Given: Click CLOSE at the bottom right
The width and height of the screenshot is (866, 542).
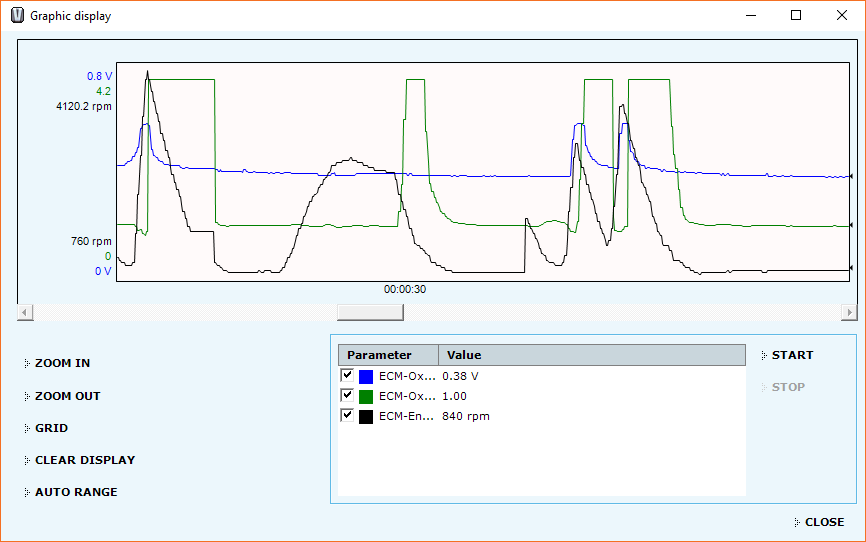Looking at the screenshot, I should [824, 522].
